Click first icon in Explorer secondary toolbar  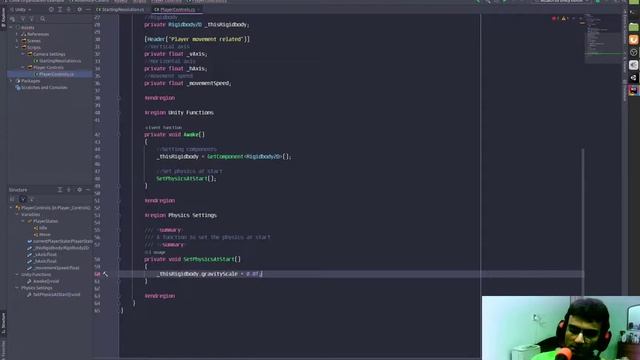pos(13,19)
